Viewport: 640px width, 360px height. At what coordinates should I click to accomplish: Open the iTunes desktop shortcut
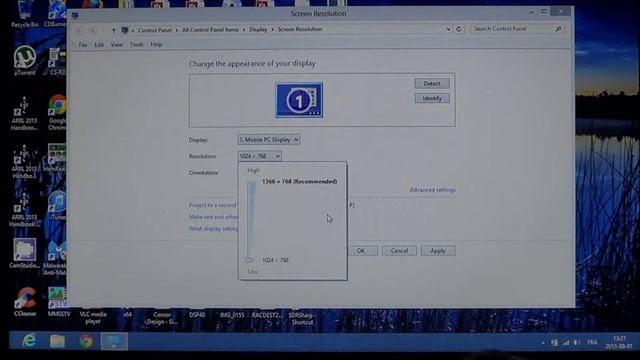coord(58,205)
